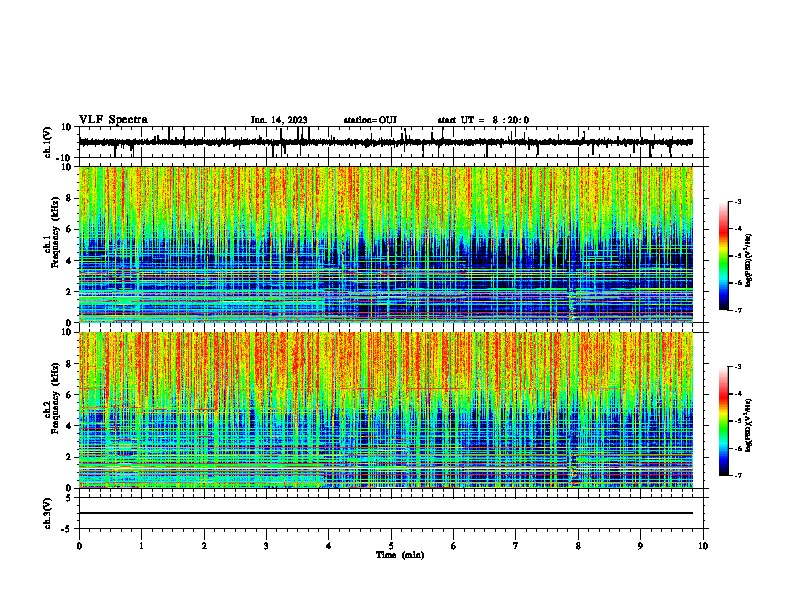Click the "1" tick on the Time axis
The height and width of the screenshot is (612, 792).
141,546
